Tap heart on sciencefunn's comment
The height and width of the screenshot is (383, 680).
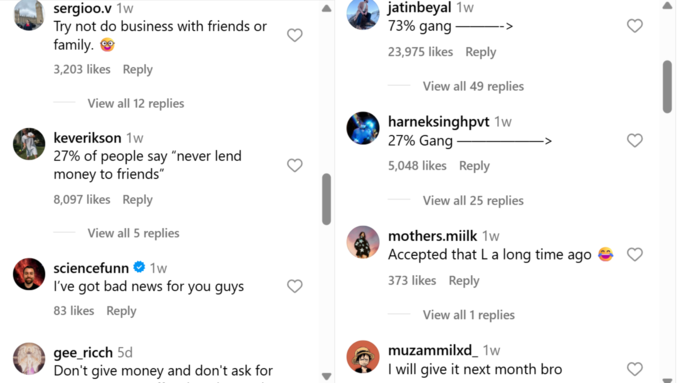coord(294,286)
